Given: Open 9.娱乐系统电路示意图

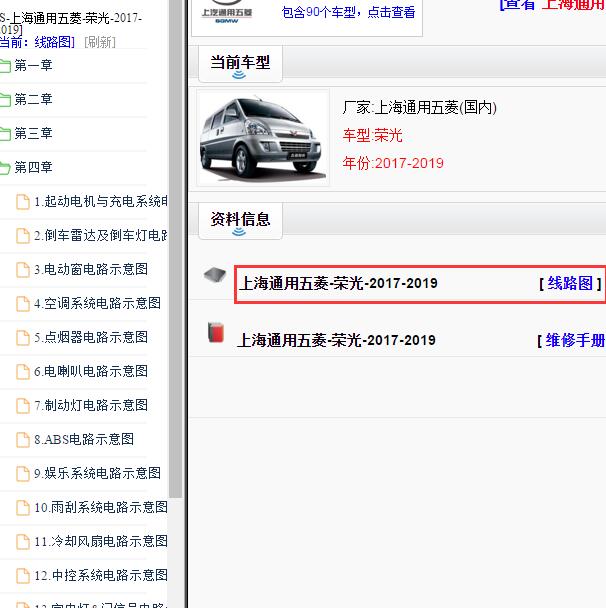Looking at the screenshot, I should tap(97, 473).
